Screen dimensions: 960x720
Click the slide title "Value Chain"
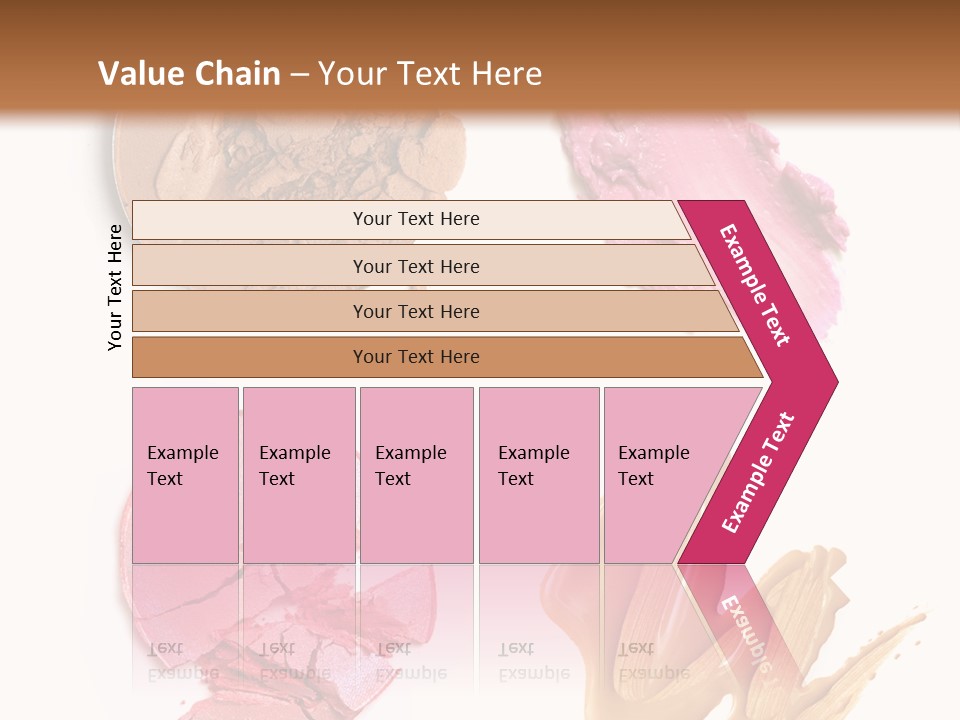click(189, 73)
